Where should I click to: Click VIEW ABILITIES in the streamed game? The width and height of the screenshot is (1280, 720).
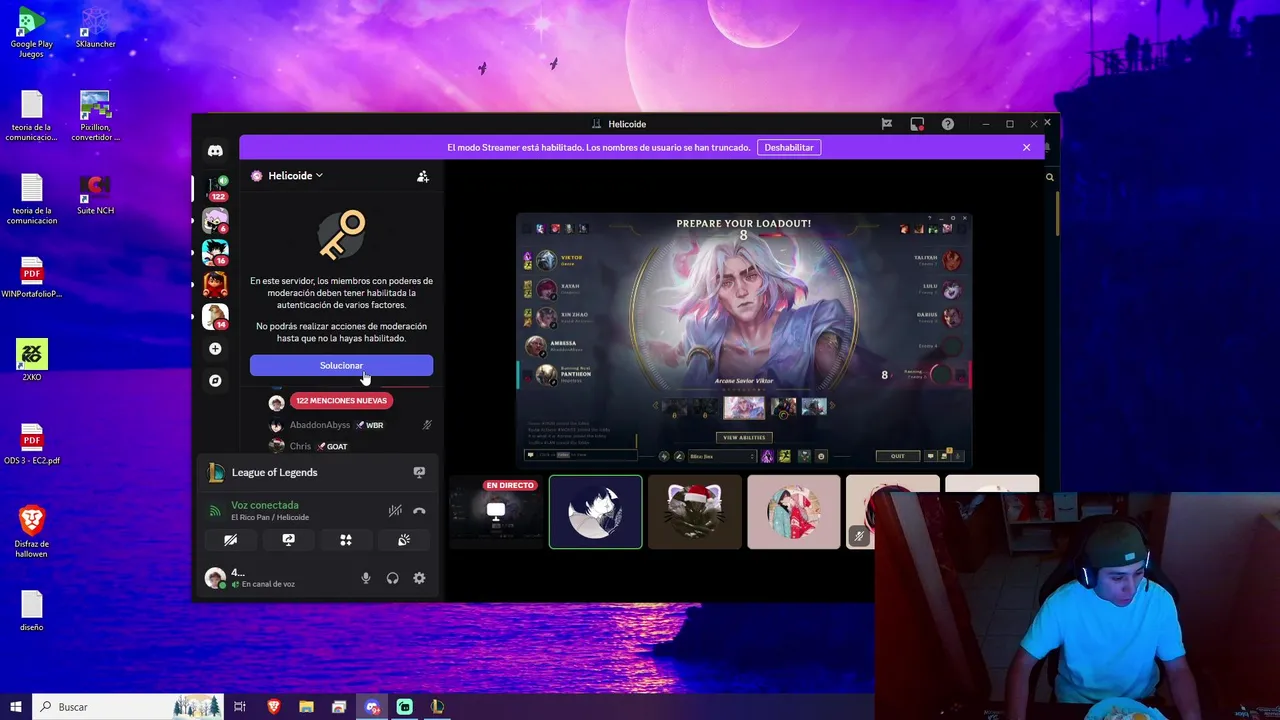[x=744, y=437]
